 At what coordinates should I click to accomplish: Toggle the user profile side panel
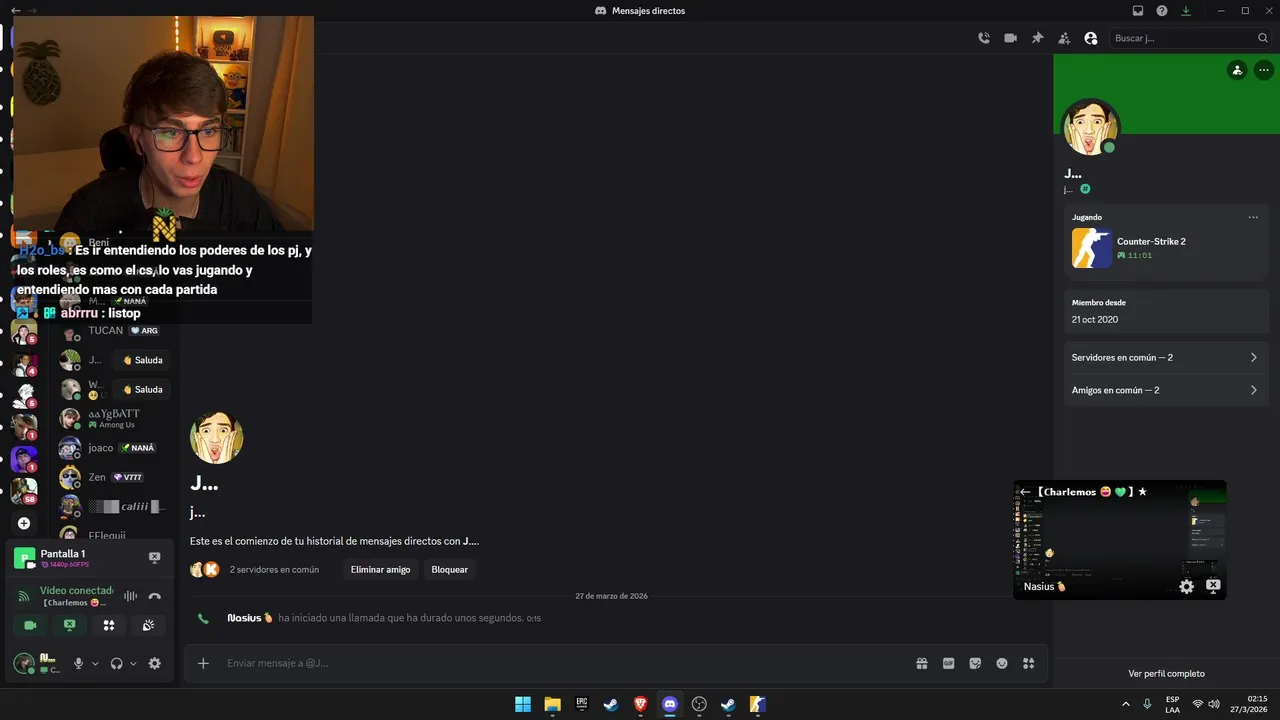(1091, 38)
